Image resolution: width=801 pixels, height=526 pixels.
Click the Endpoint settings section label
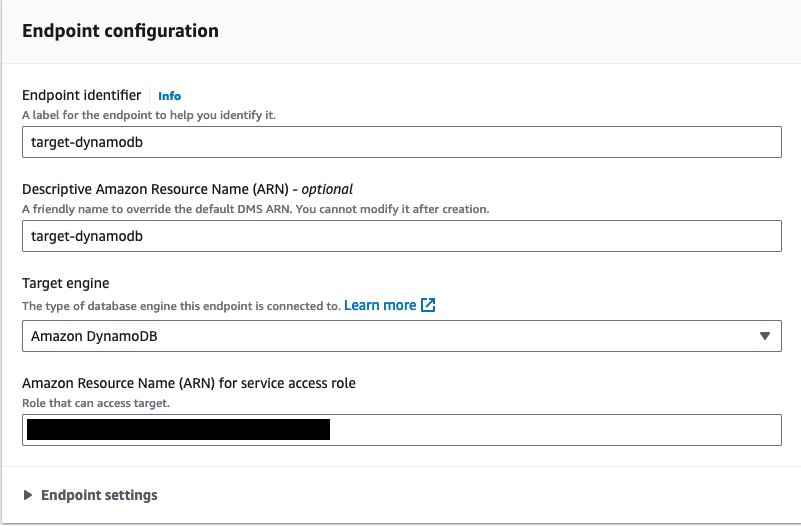pyautogui.click(x=99, y=495)
